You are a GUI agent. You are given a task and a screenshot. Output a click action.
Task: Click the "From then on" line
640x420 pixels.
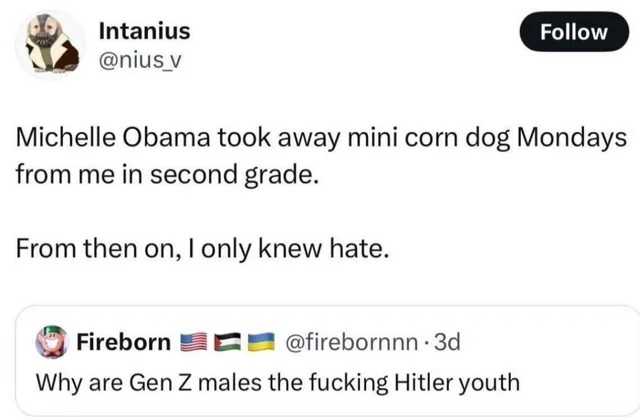tap(200, 249)
